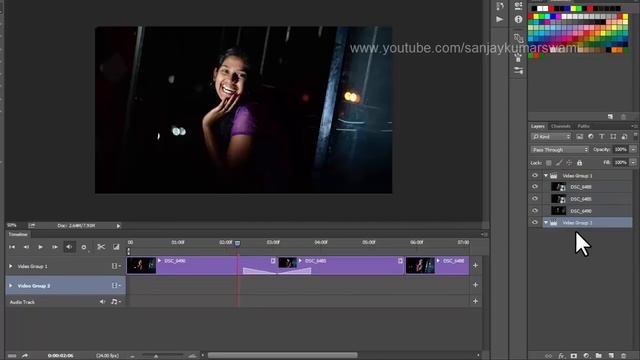Open the Timeline panel tab
This screenshot has width=640, height=360.
tap(18, 234)
